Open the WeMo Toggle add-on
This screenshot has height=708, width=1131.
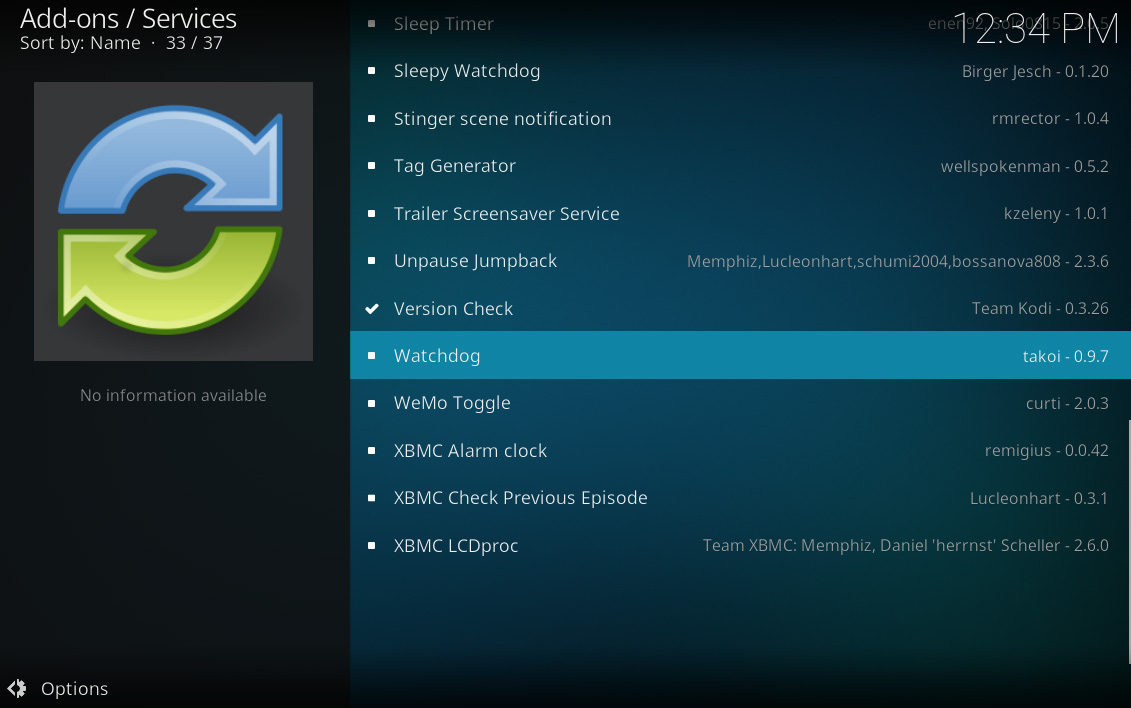coord(740,403)
